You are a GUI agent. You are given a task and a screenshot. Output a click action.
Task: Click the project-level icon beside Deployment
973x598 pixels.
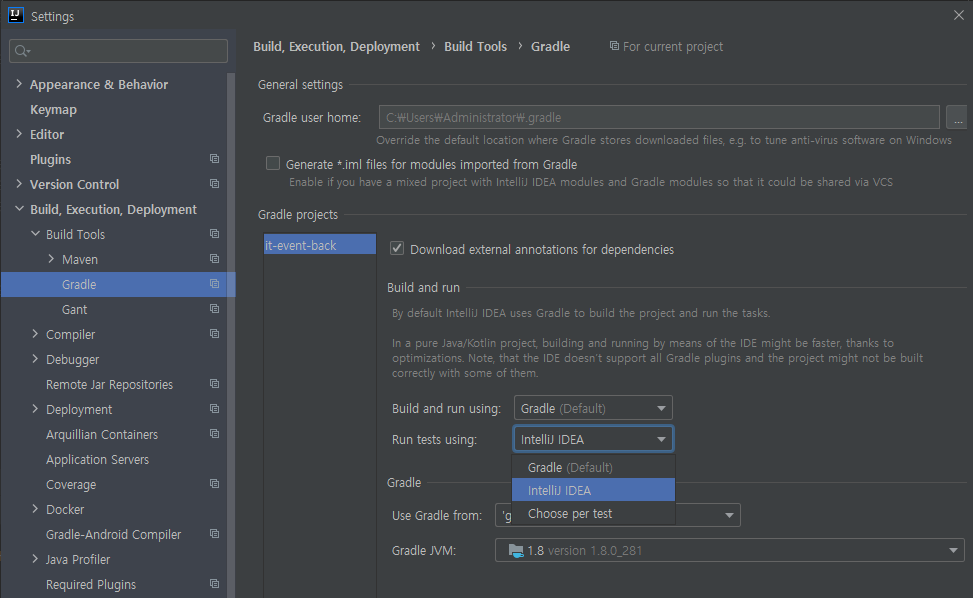(215, 409)
